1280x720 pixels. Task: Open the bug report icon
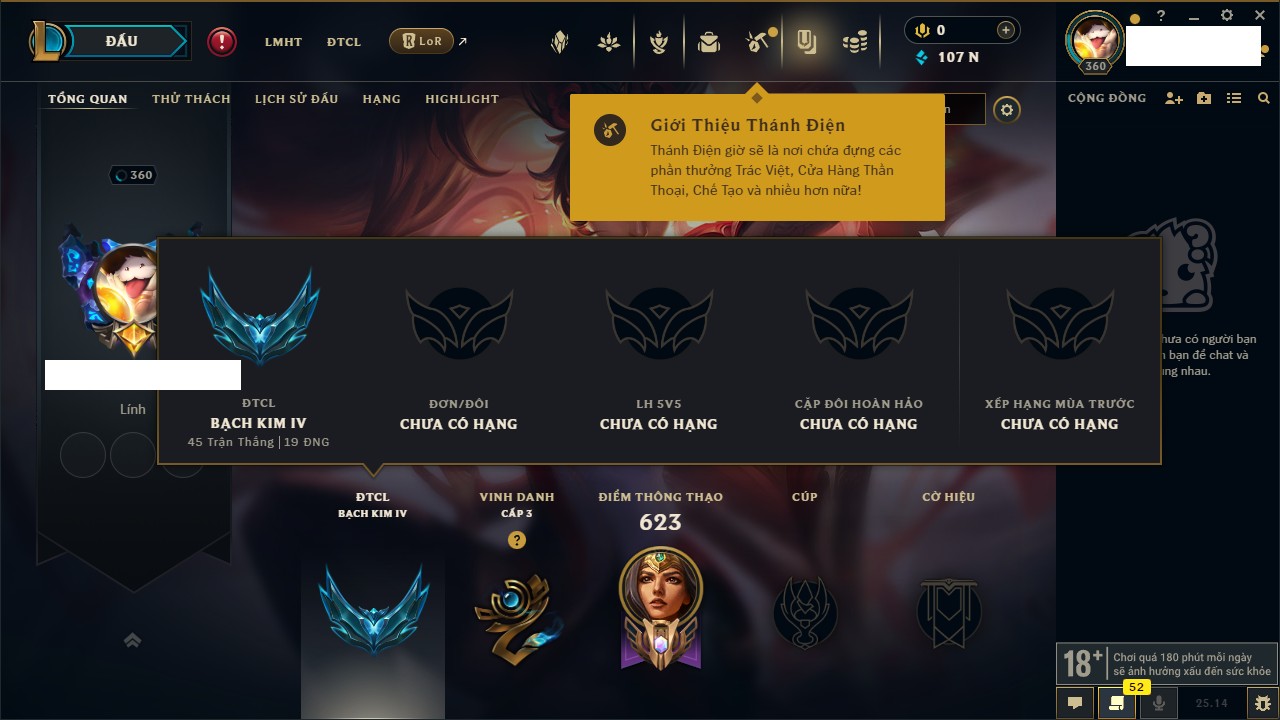(x=1262, y=703)
